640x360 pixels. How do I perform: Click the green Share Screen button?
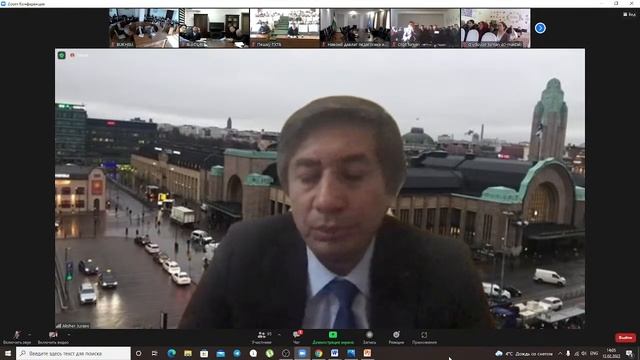point(333,335)
